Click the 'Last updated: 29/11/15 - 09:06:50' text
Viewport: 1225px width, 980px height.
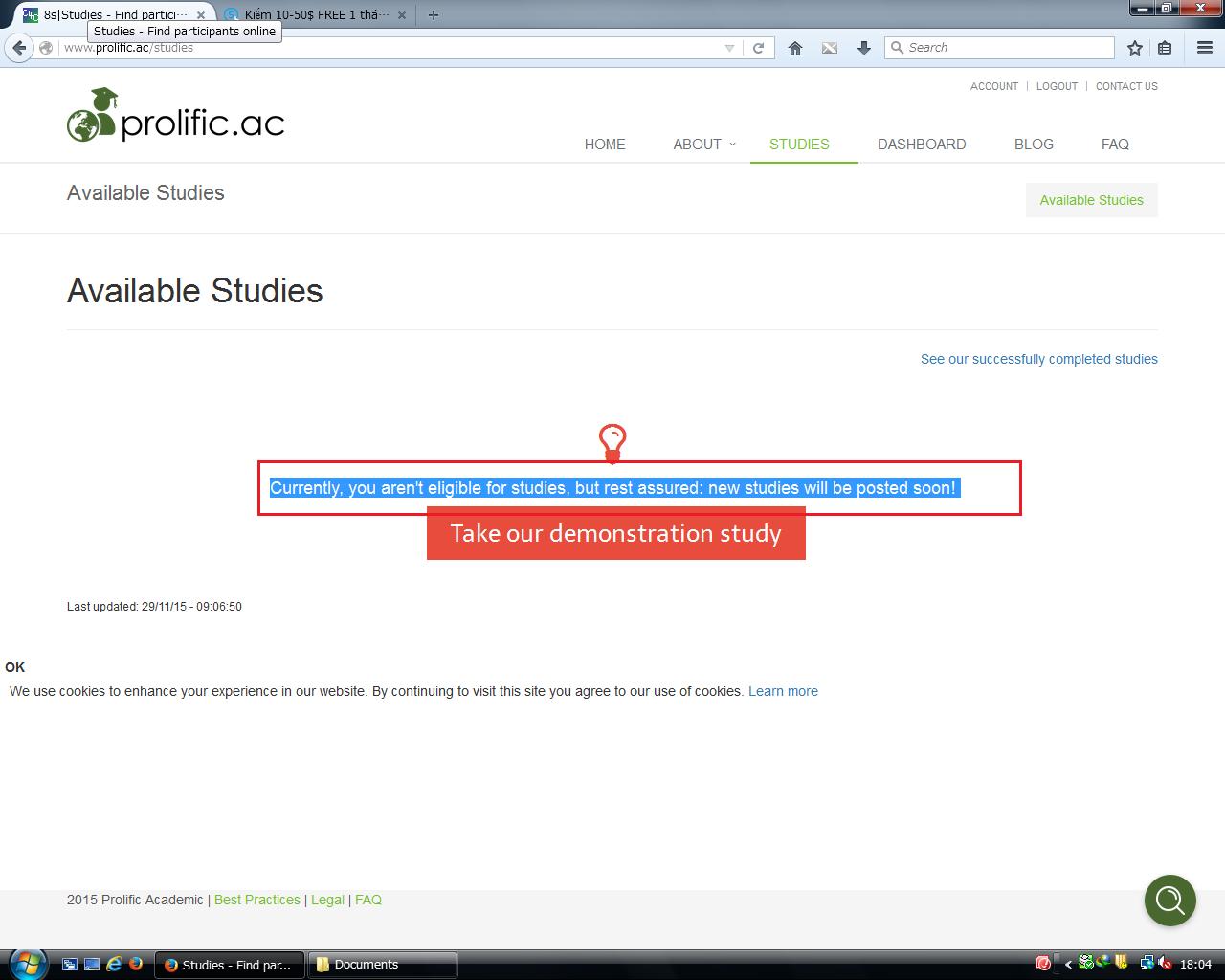(x=154, y=607)
